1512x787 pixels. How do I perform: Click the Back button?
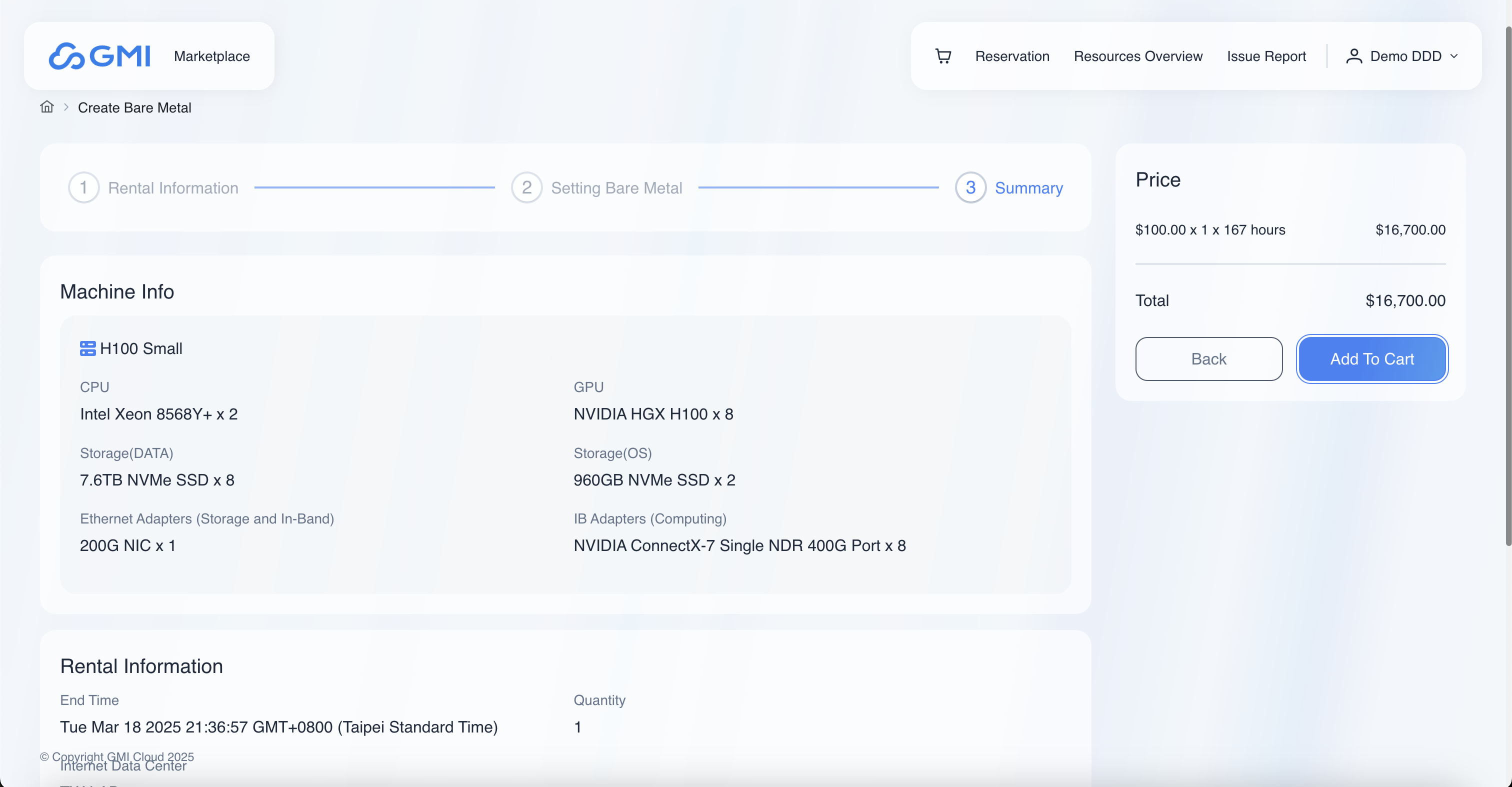click(x=1208, y=358)
